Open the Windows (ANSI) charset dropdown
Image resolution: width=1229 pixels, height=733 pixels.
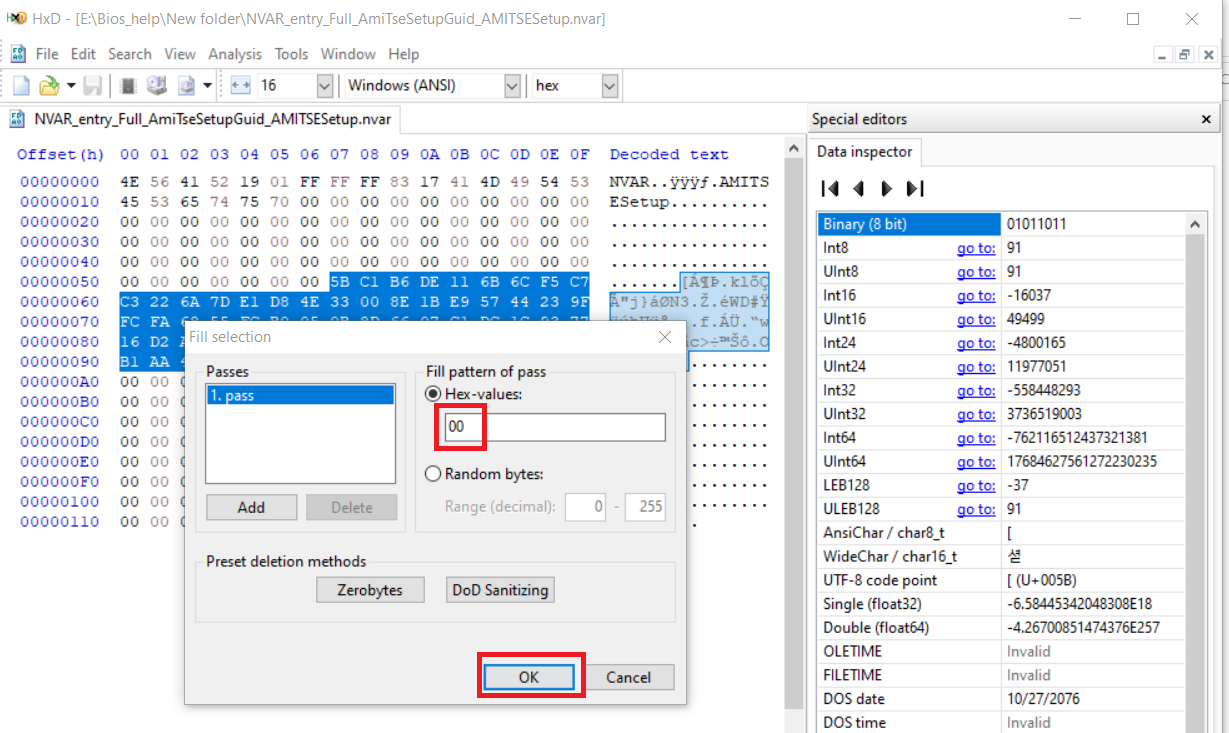[512, 86]
